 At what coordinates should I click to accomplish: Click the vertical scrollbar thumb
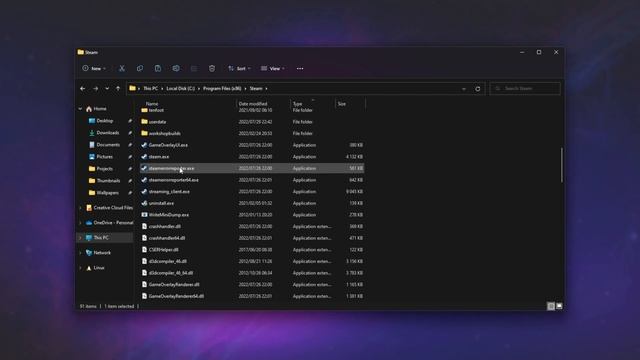pos(562,165)
